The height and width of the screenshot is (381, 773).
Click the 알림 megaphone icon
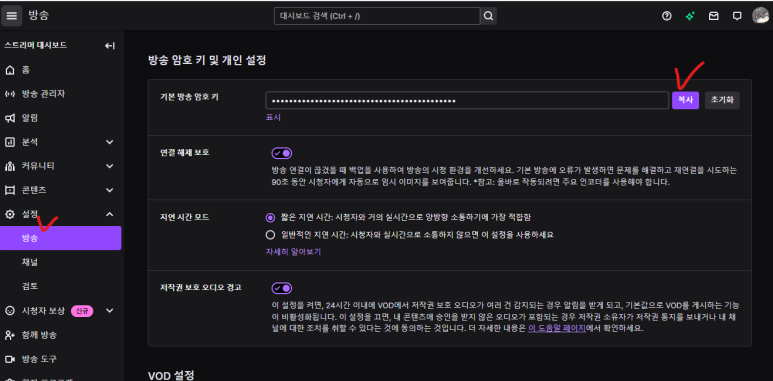click(9, 118)
